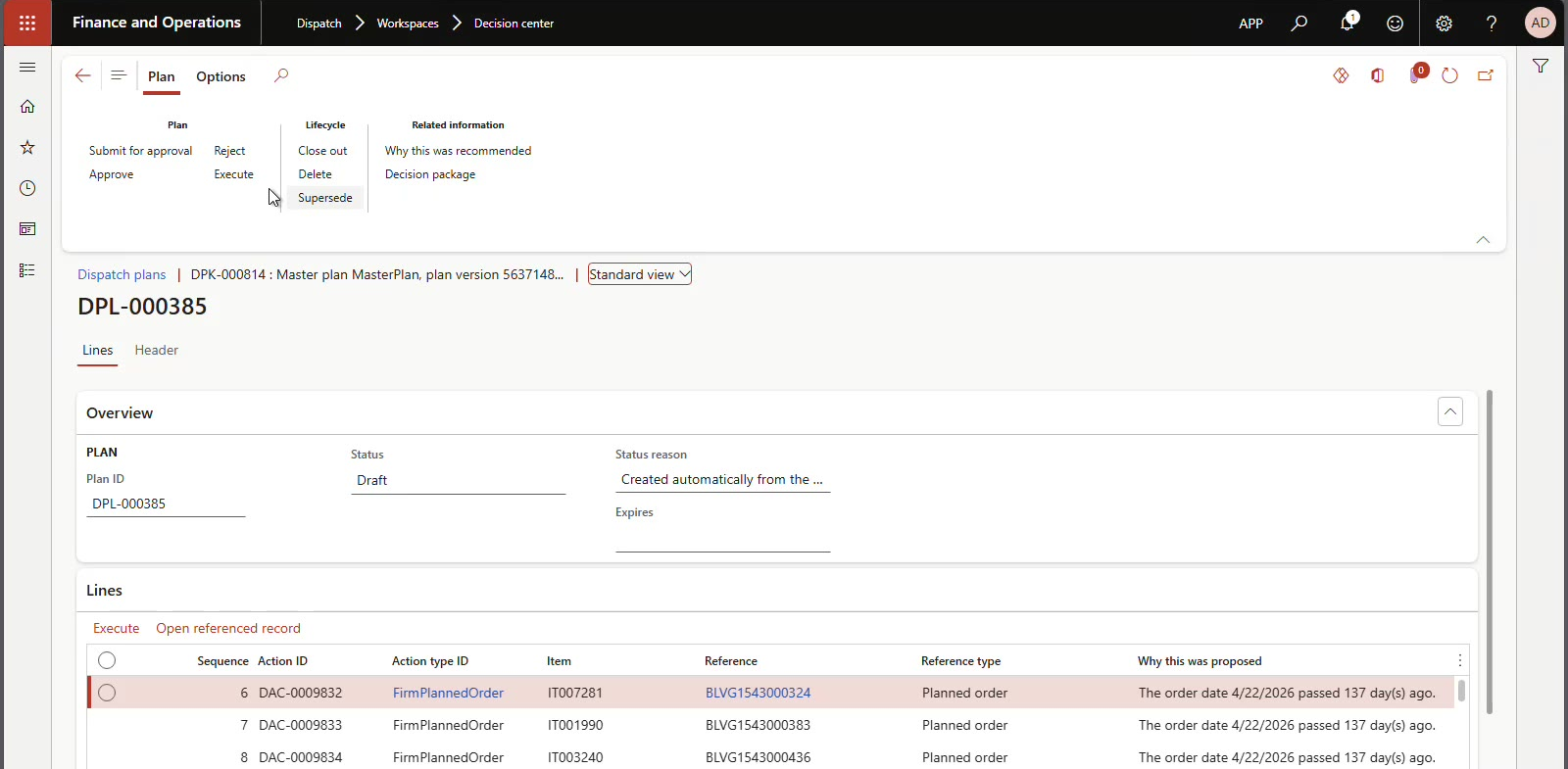The image size is (1568, 769).
Task: Switch to the Header tab
Action: point(157,350)
